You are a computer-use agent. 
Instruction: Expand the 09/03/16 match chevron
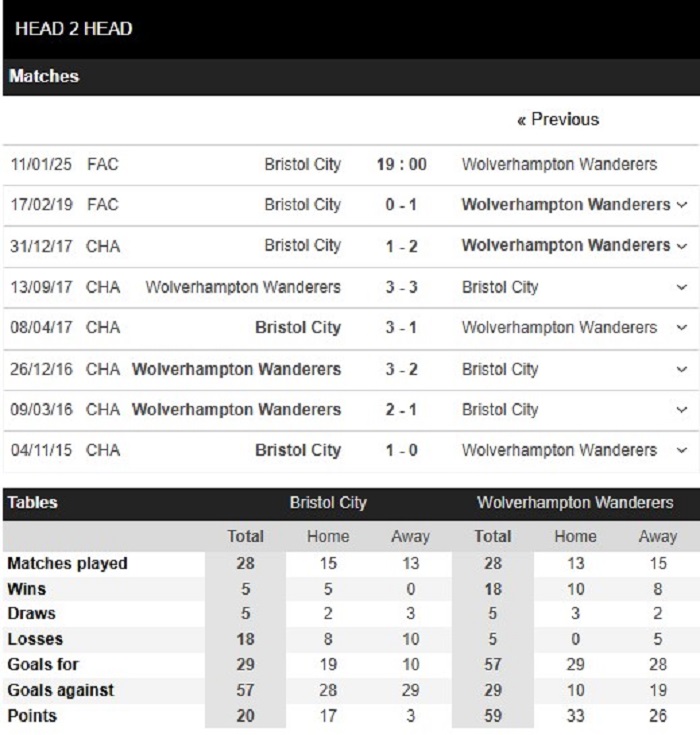(682, 410)
